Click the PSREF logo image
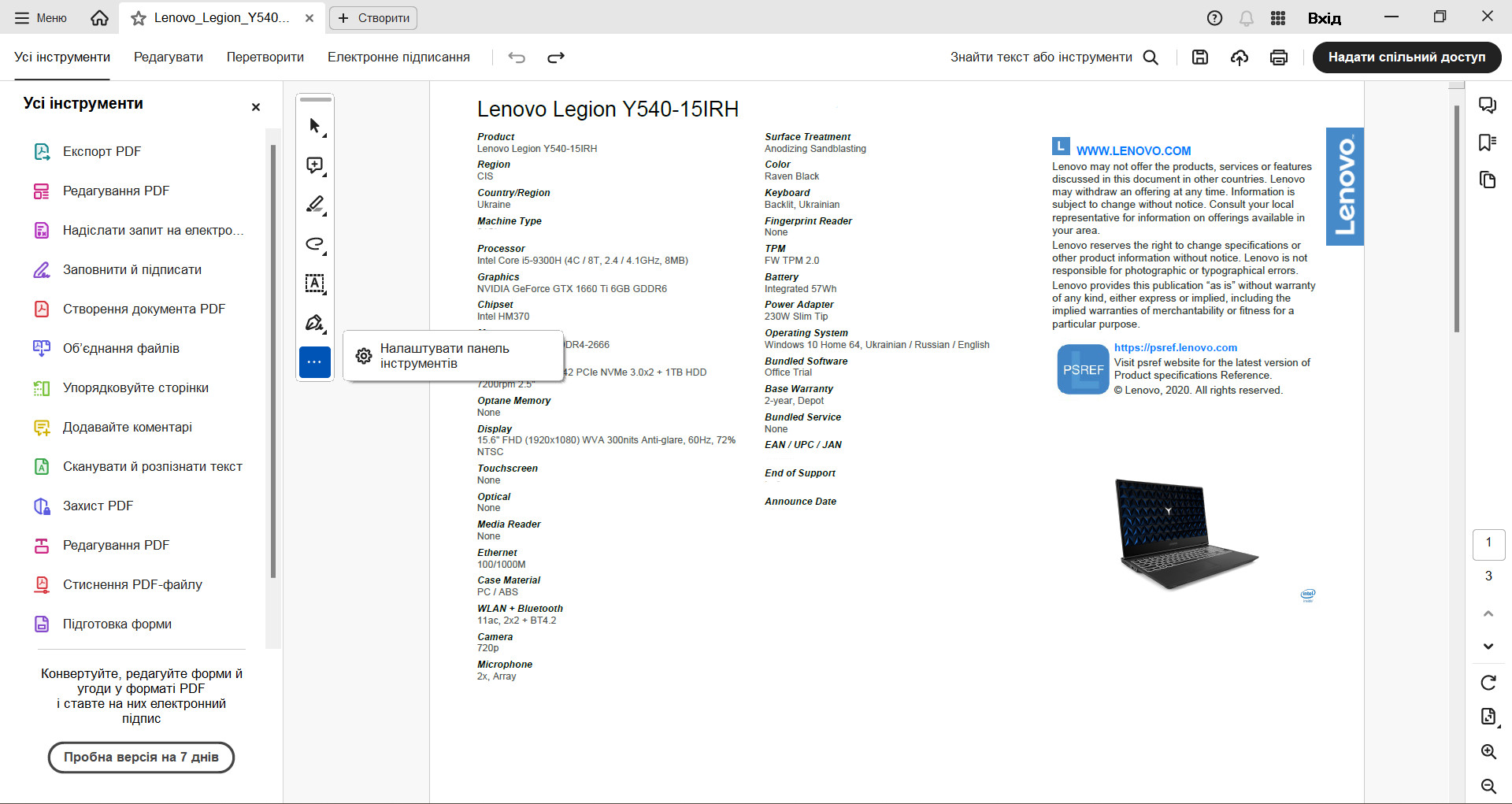Viewport: 1512px width, 804px height. (x=1083, y=369)
